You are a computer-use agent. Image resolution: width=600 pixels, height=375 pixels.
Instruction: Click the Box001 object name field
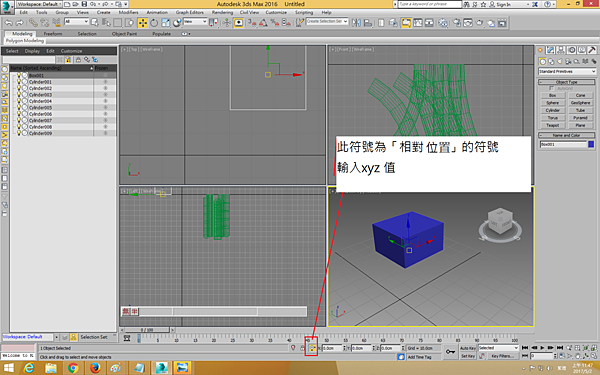pyautogui.click(x=563, y=144)
